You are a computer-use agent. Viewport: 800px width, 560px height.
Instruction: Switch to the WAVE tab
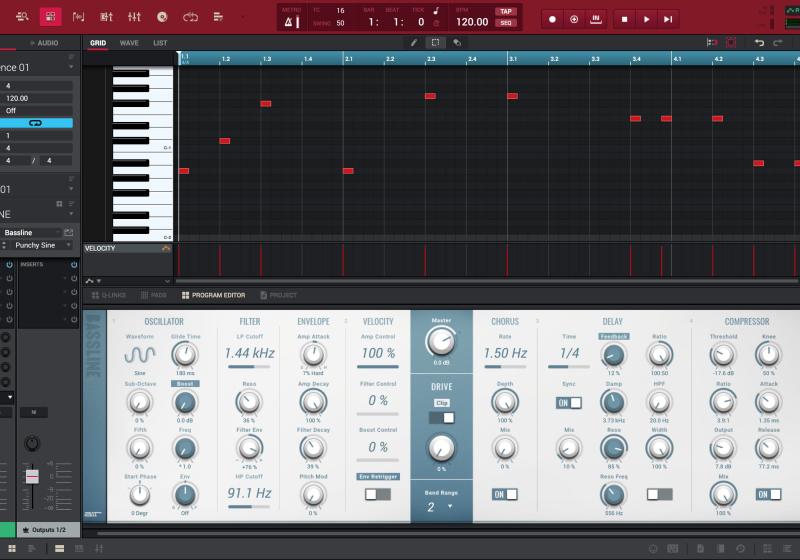(x=129, y=43)
